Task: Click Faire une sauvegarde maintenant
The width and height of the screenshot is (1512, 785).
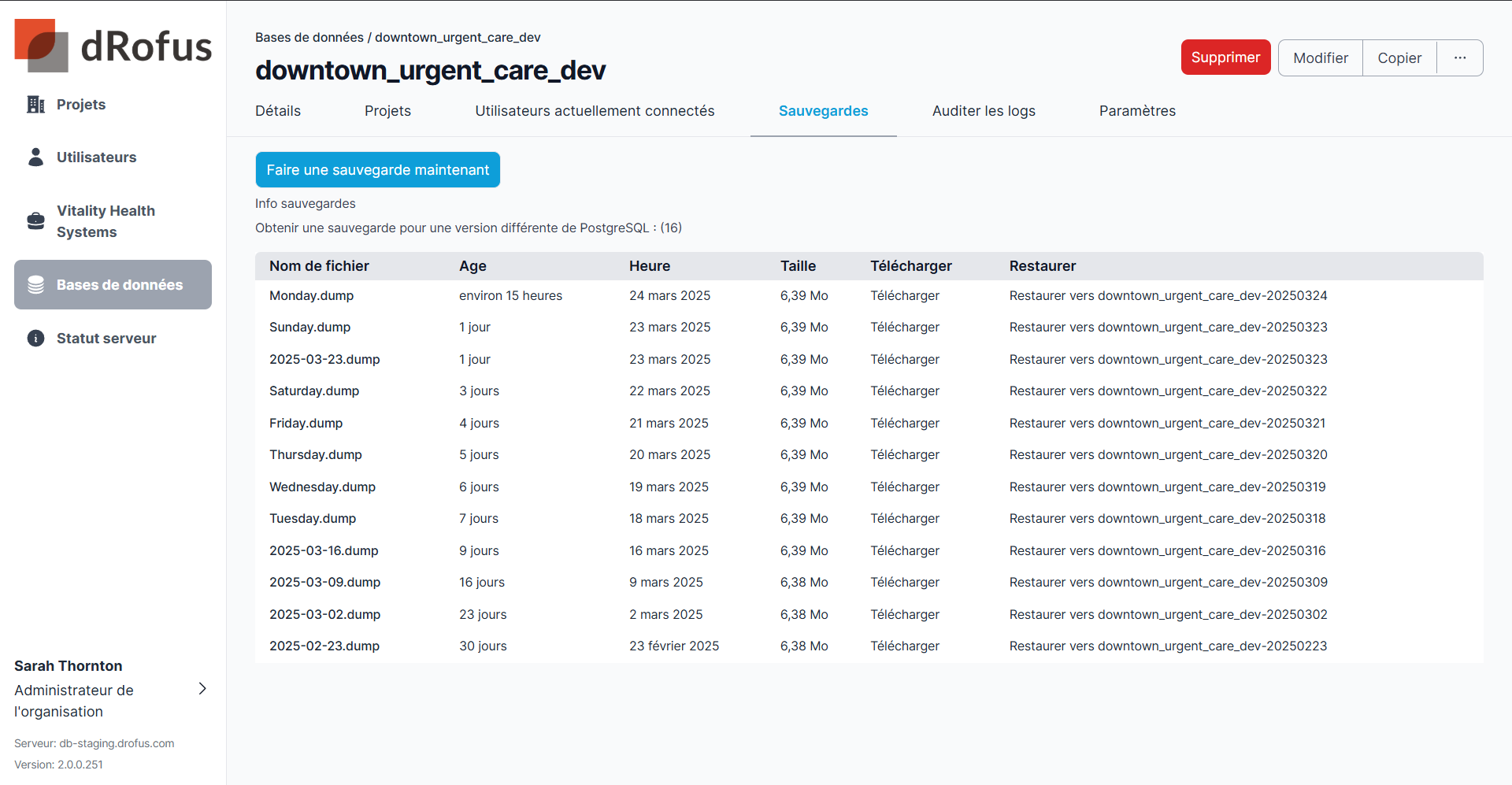Action: (377, 170)
